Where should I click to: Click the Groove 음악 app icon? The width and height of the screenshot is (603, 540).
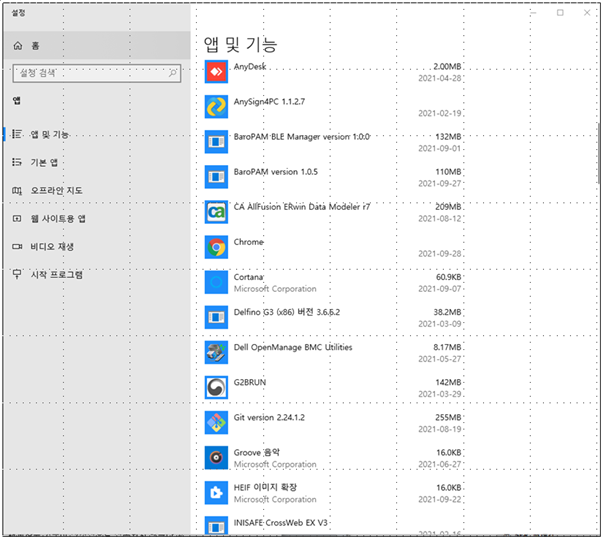coord(216,458)
